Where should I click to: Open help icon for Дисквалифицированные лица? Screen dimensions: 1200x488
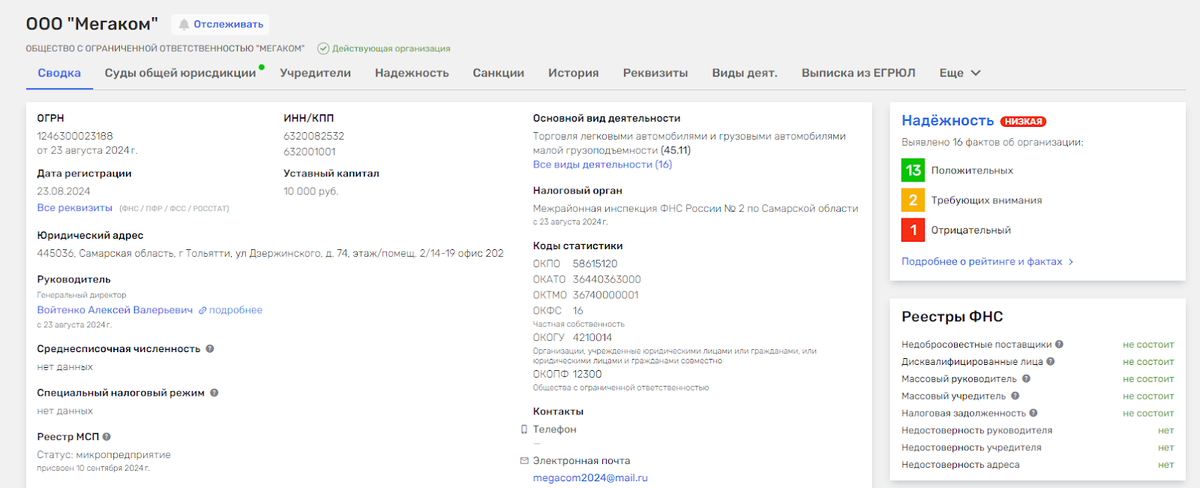(x=1051, y=362)
